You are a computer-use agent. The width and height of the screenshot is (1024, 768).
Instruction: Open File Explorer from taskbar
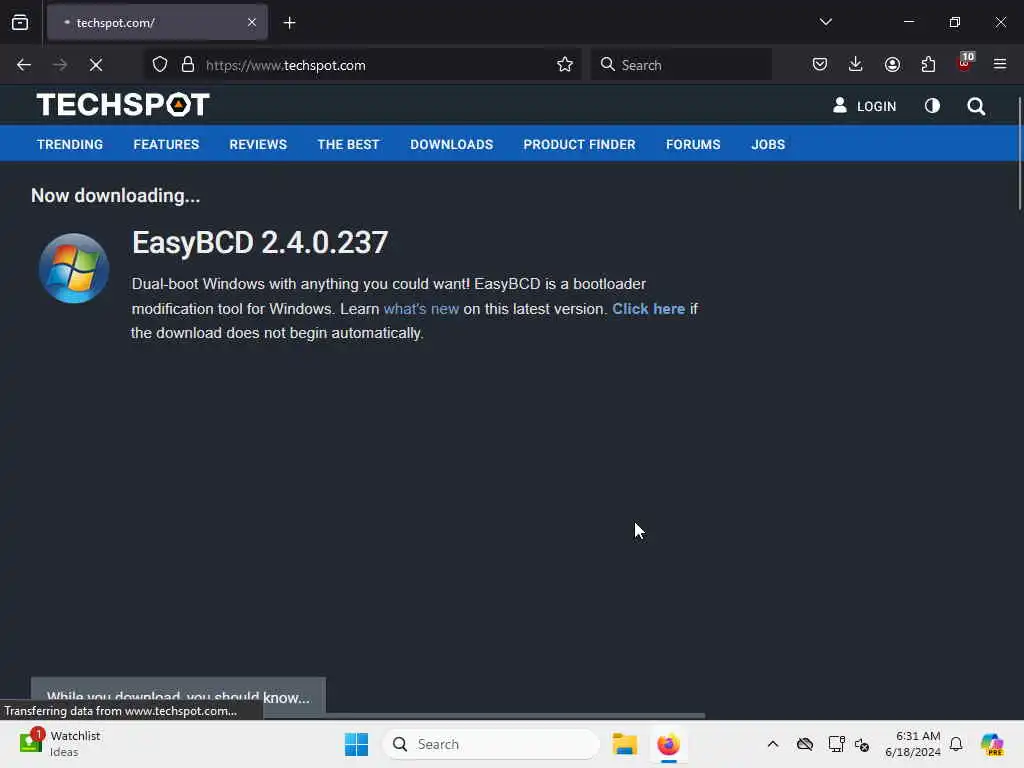(624, 744)
